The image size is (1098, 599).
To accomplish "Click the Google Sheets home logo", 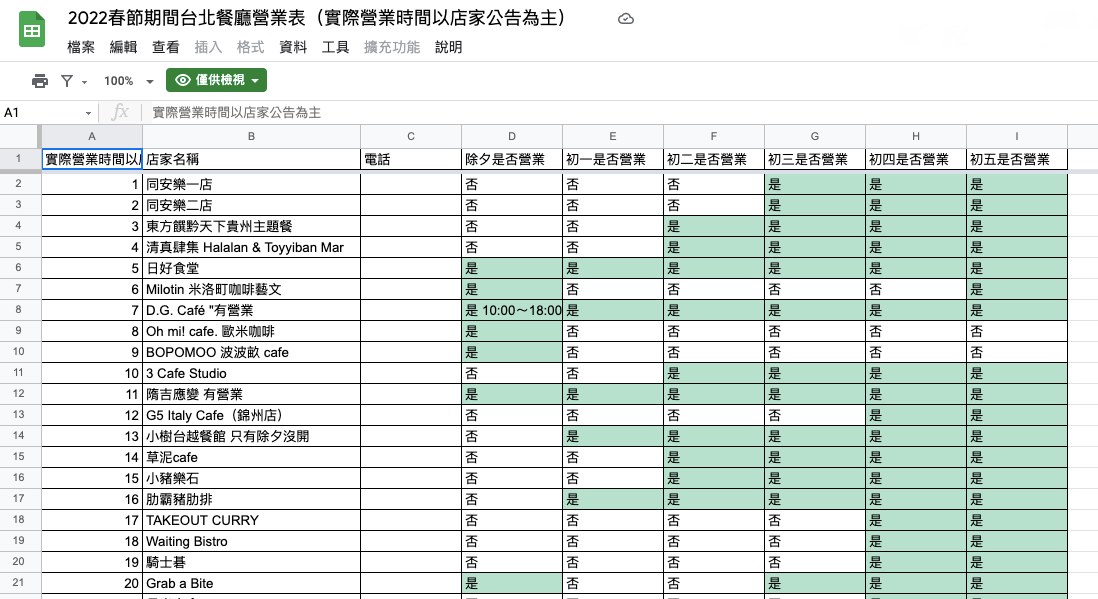I will point(32,30).
